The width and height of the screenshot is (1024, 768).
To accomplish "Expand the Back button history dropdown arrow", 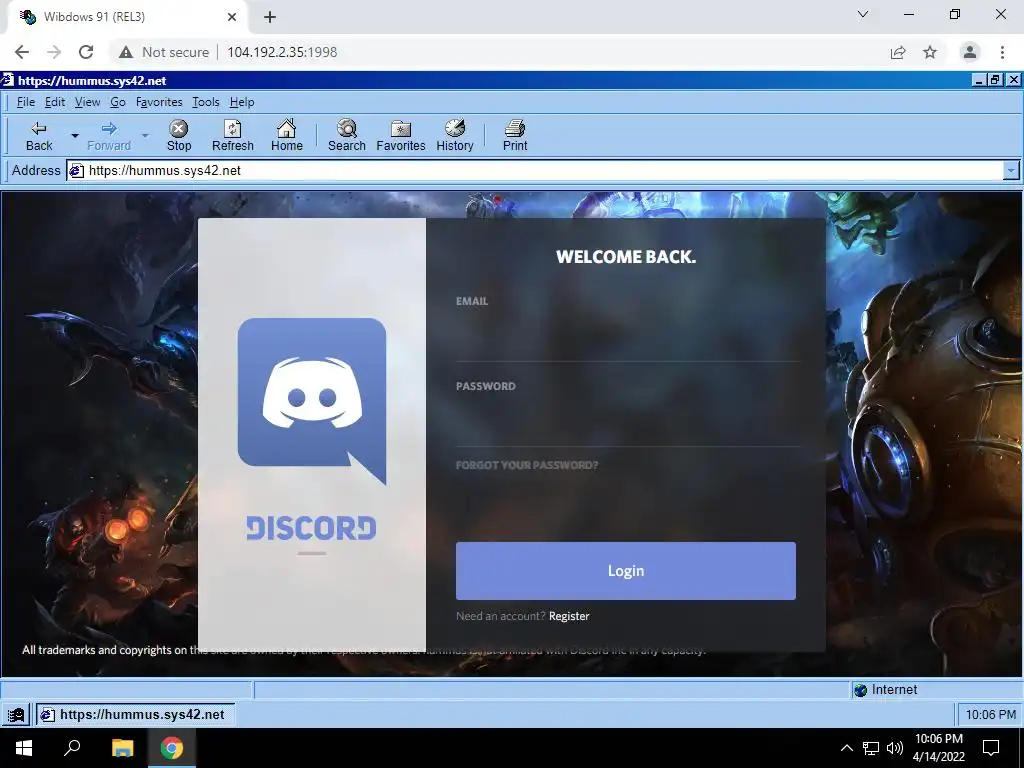I will click(x=74, y=136).
